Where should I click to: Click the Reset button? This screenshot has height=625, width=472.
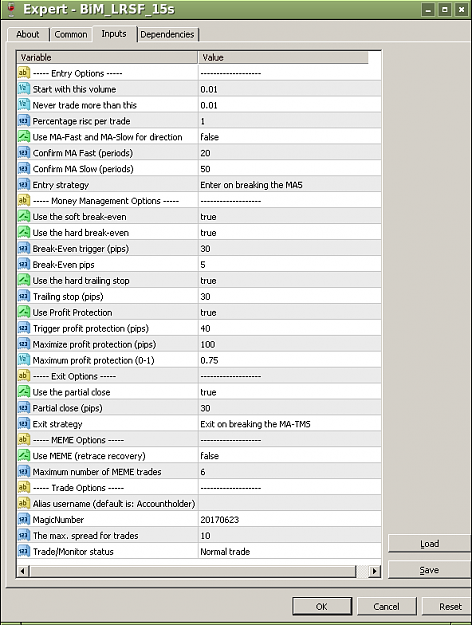(447, 606)
